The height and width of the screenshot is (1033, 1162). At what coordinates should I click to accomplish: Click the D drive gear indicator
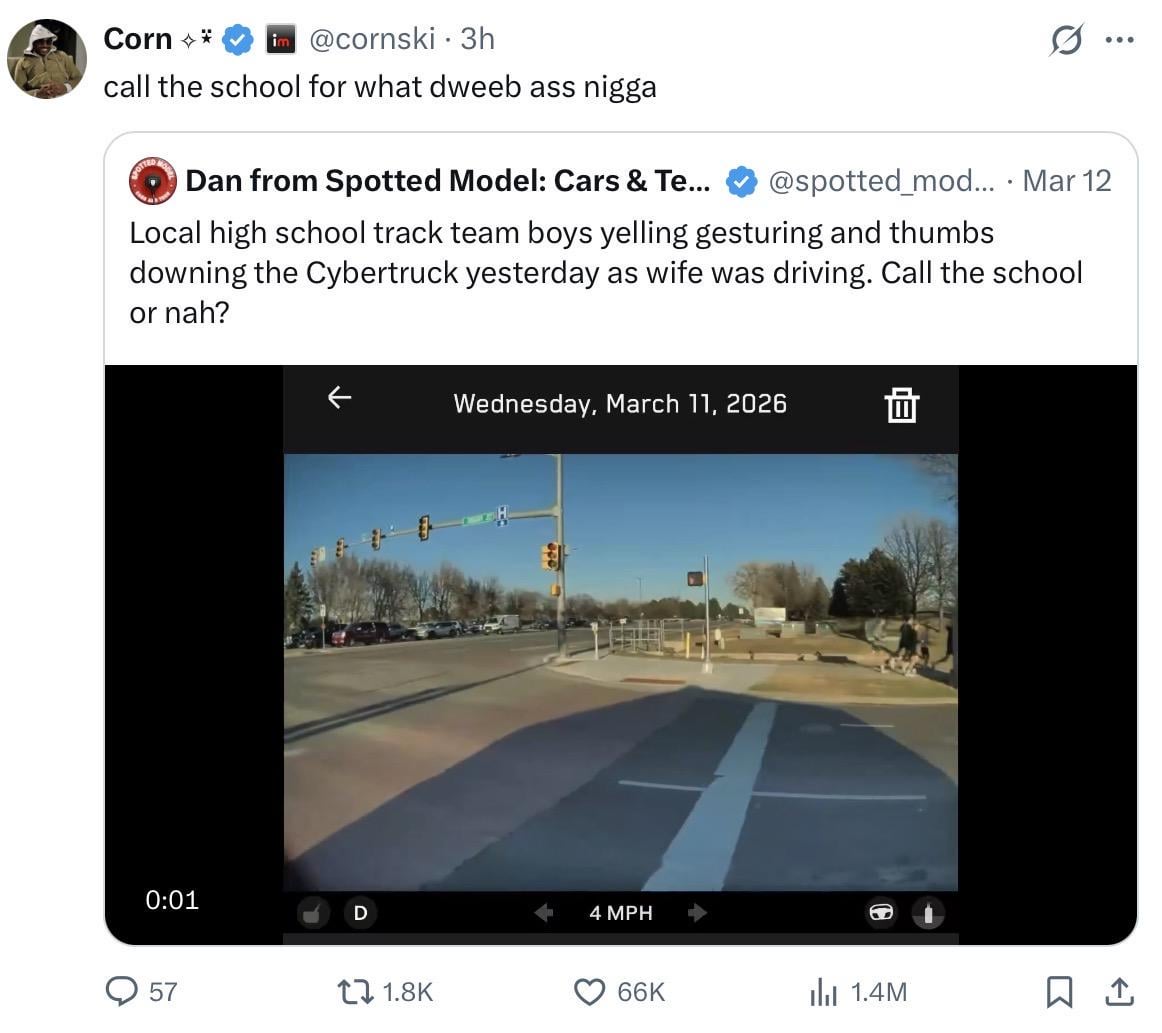360,913
